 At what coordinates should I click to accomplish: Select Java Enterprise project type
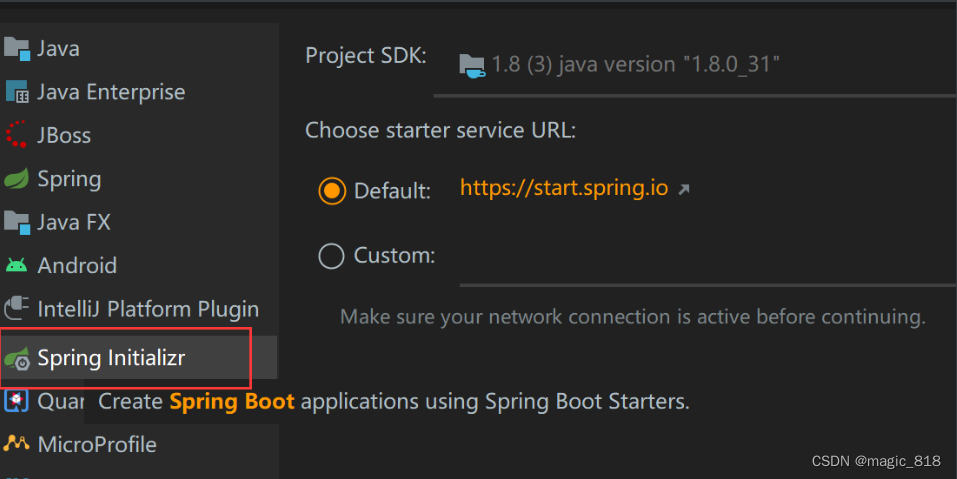(139, 92)
